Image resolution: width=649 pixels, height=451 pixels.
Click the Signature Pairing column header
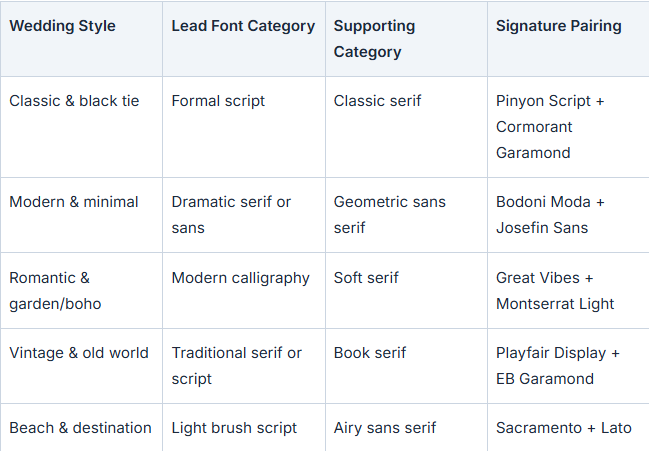pos(568,39)
